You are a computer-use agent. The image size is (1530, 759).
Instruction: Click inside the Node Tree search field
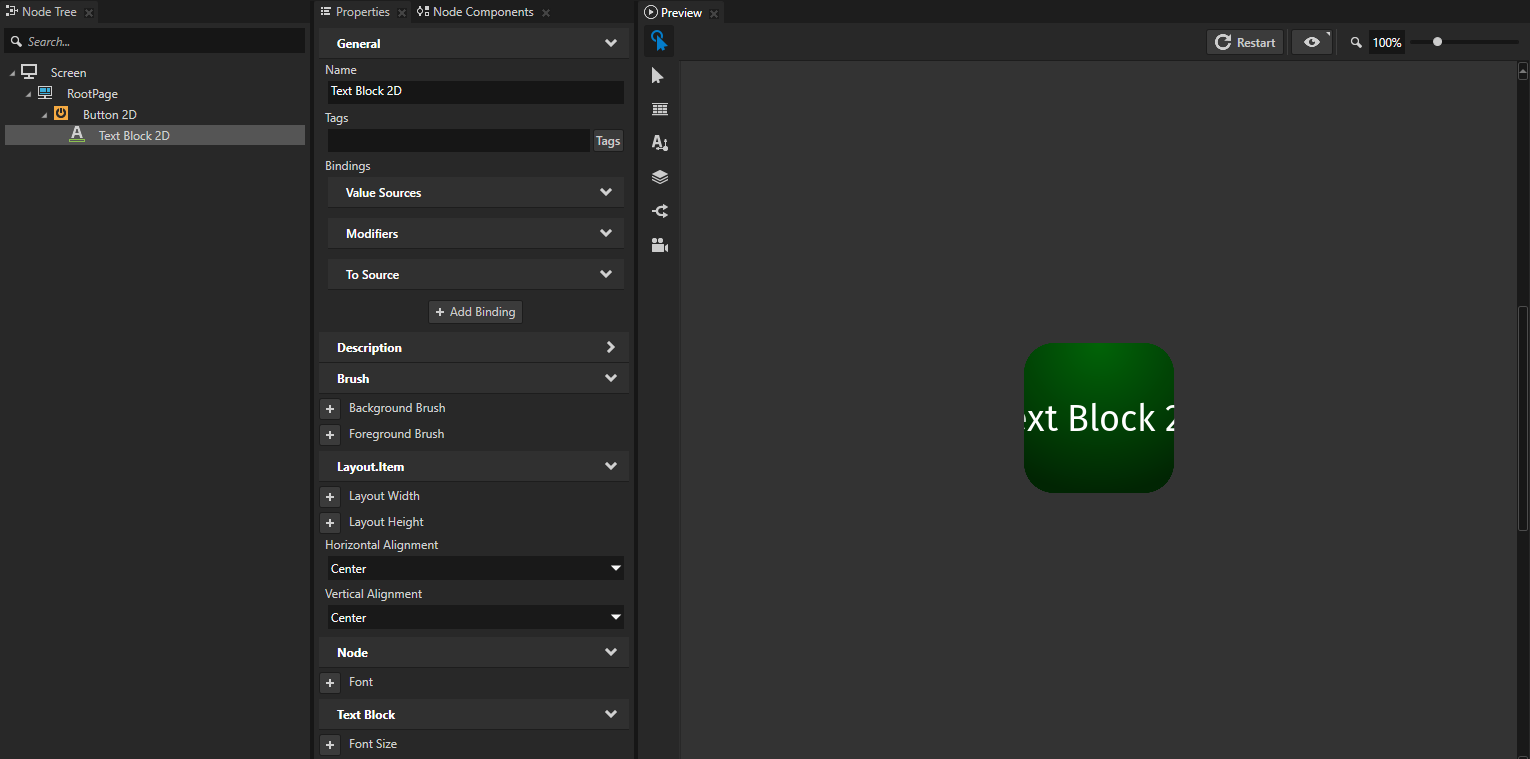(155, 41)
